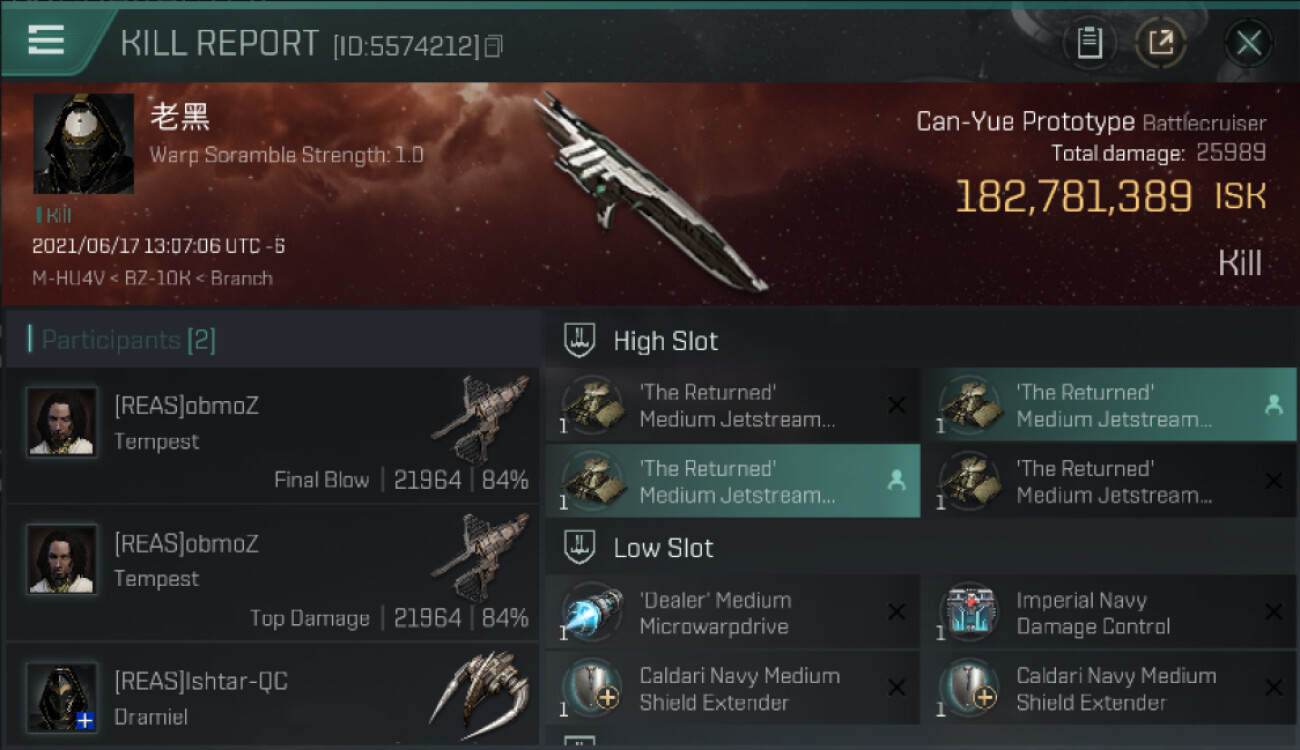Select the Imperial Navy Damage Control module
Screen dimensions: 1300x750
click(1108, 613)
